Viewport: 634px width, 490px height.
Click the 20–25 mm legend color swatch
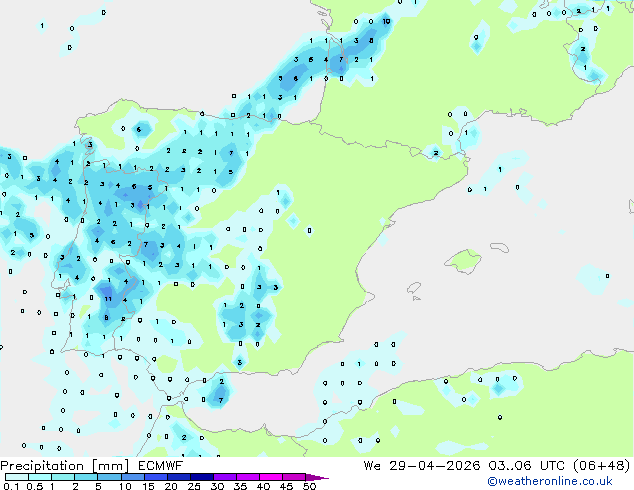pyautogui.click(x=178, y=477)
